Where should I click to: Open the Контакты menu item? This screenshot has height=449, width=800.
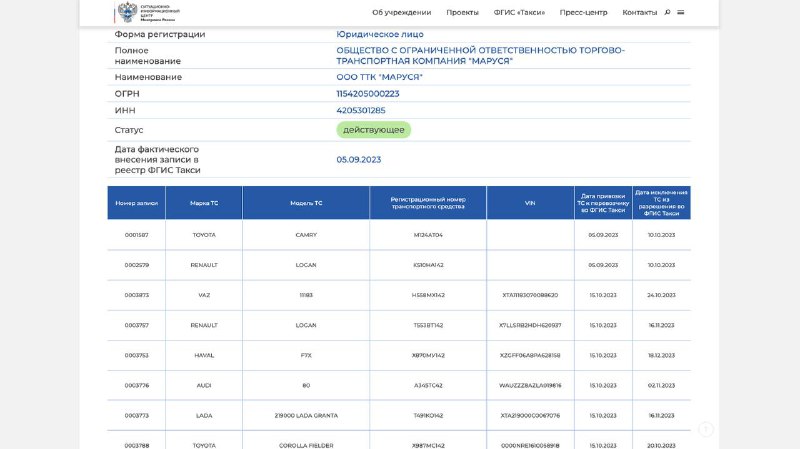click(x=639, y=12)
